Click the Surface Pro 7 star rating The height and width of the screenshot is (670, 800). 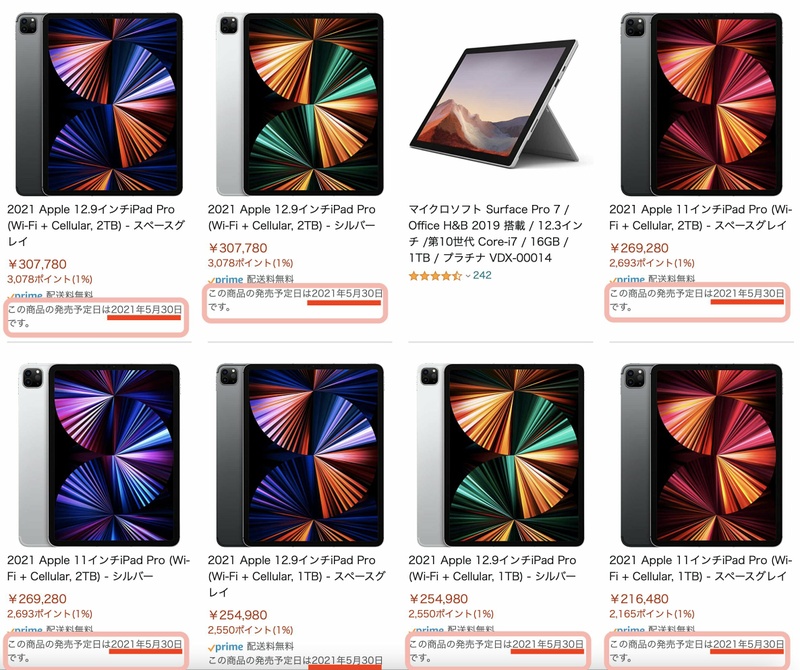point(434,275)
